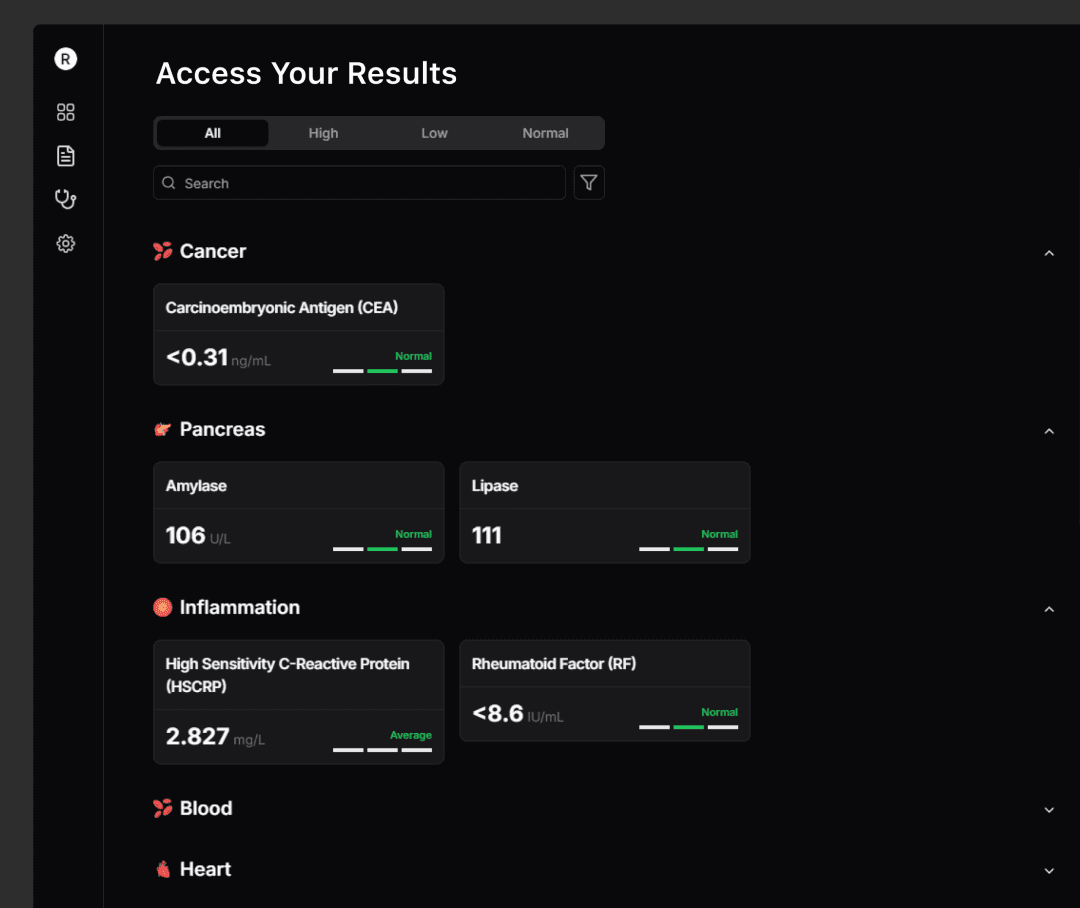The height and width of the screenshot is (908, 1080).
Task: Click the blood cells icon next to Cancer
Action: click(162, 251)
